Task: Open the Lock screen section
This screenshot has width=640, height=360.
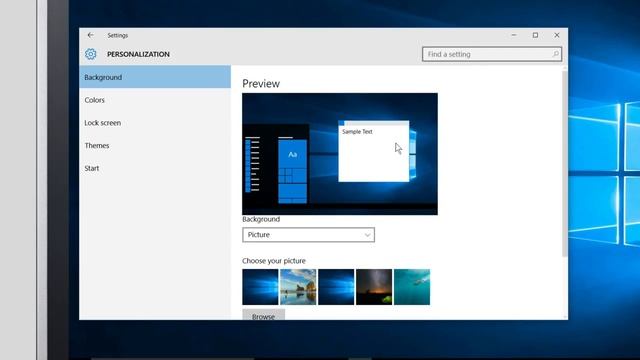Action: click(x=155, y=123)
